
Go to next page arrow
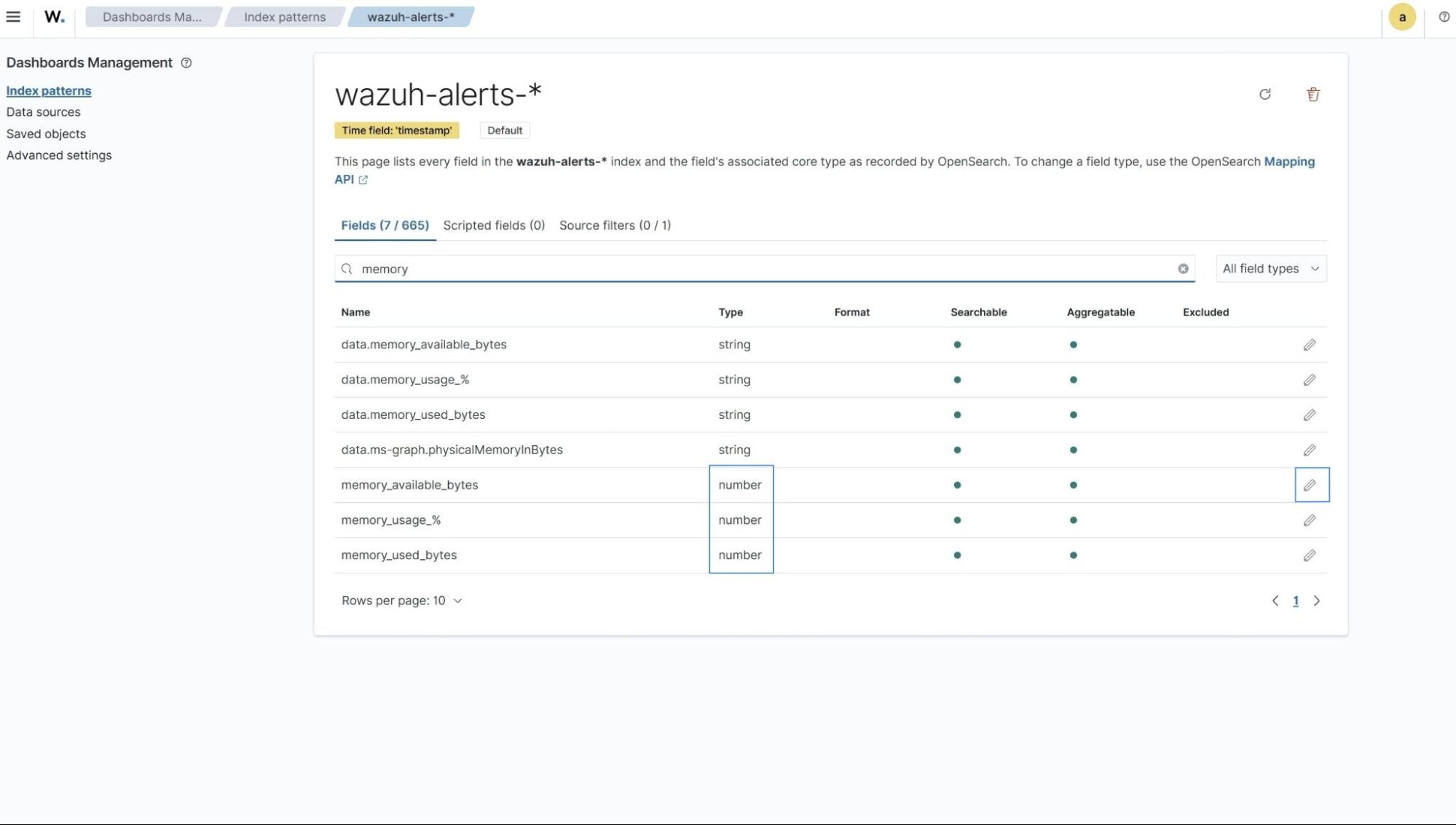[1317, 601]
